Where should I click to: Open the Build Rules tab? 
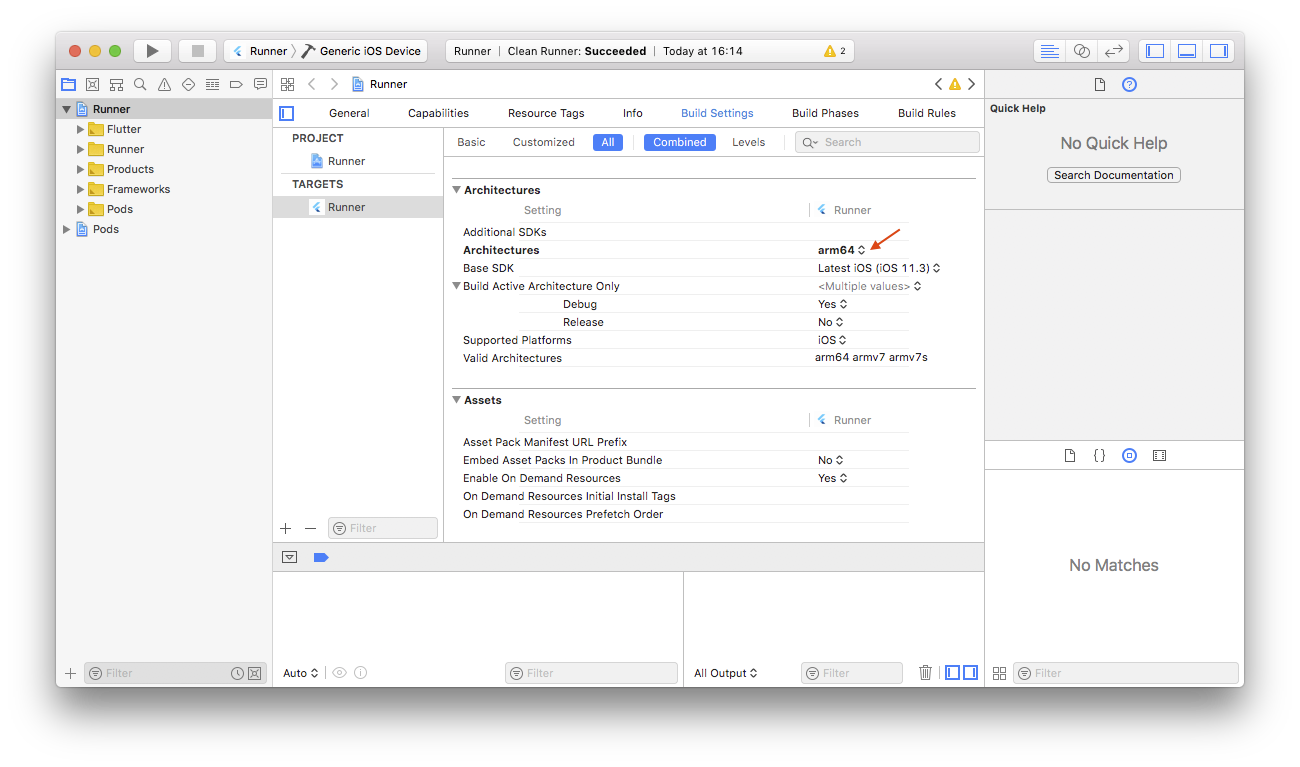pyautogui.click(x=927, y=113)
